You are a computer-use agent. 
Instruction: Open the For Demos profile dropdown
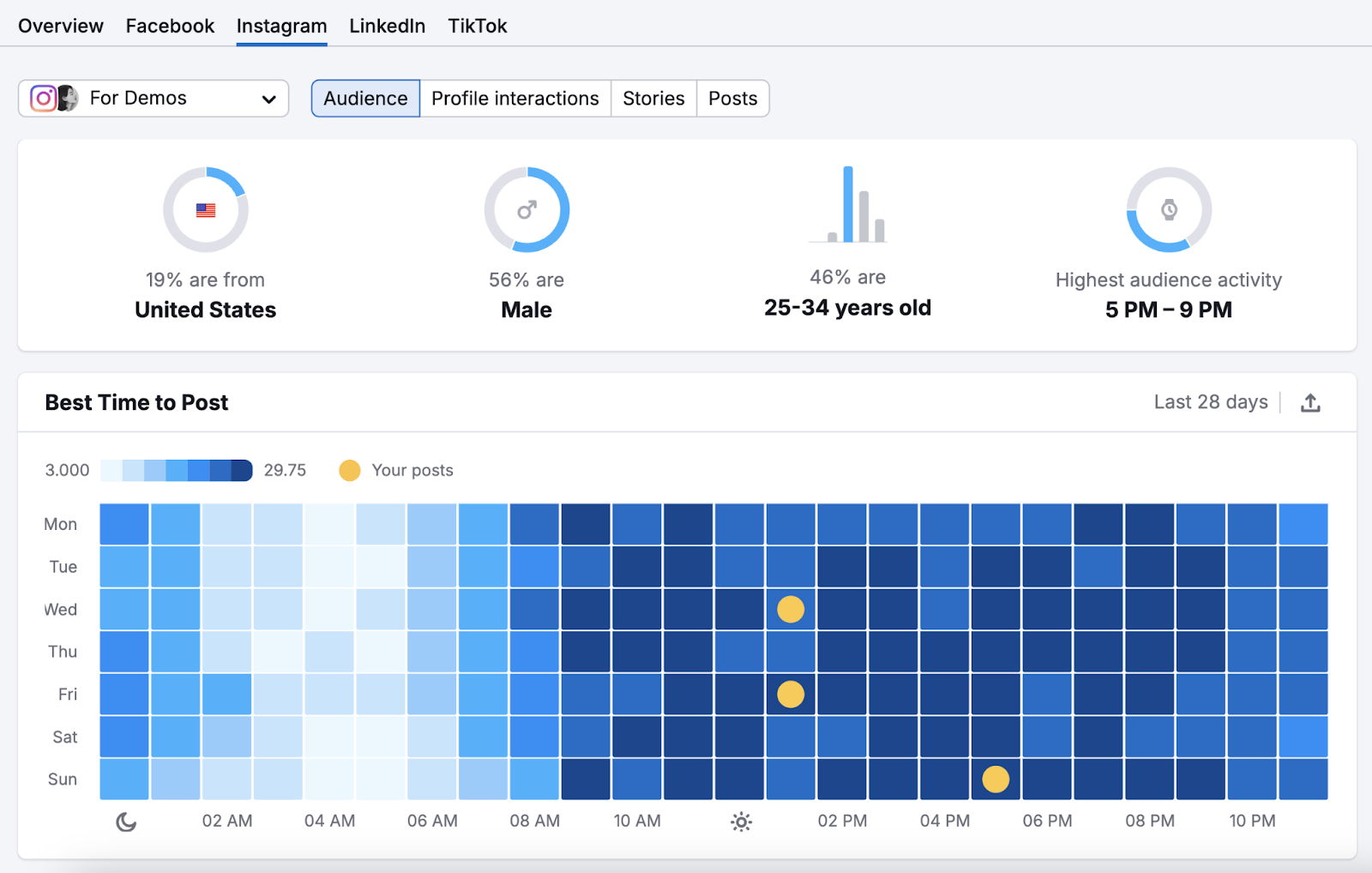[153, 99]
